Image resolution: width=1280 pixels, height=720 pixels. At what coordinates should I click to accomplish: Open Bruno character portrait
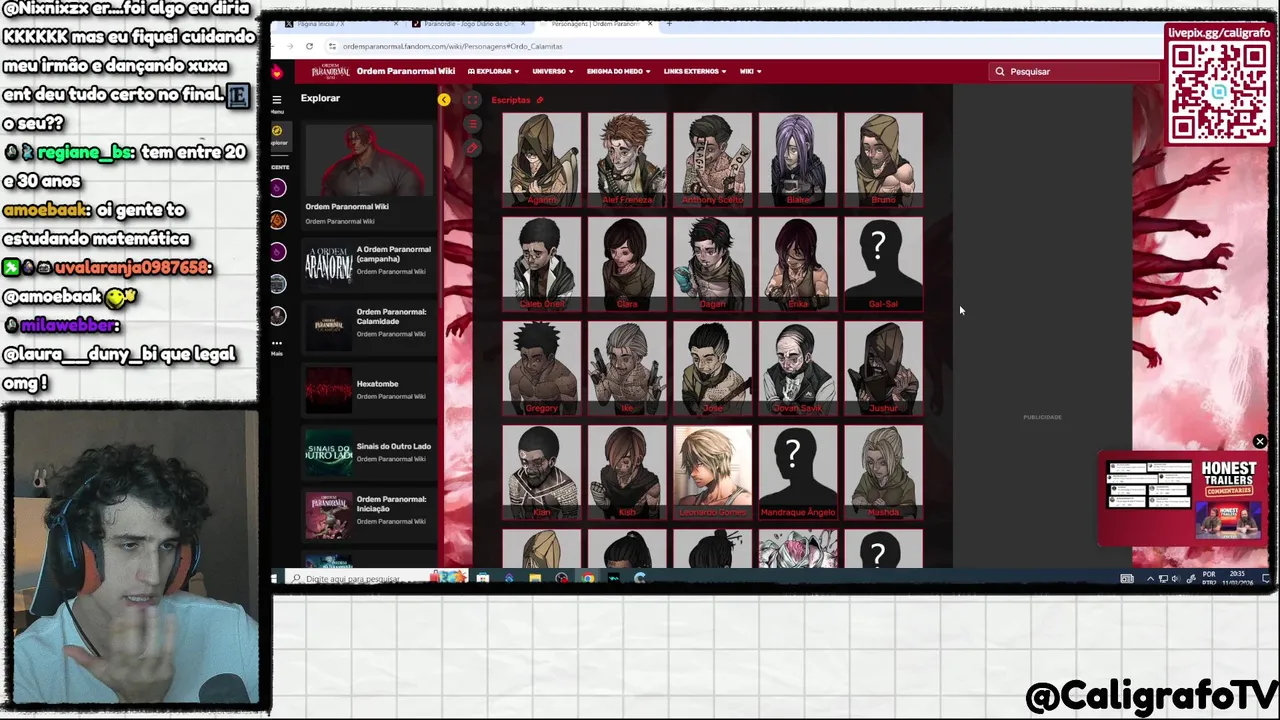883,160
